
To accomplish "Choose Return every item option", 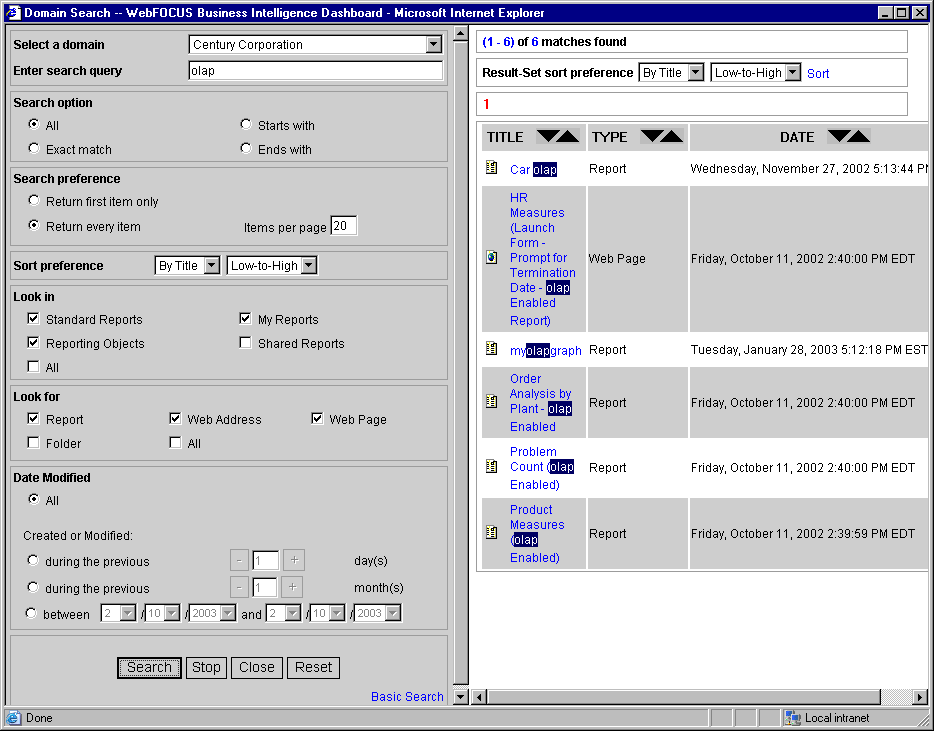I will pyautogui.click(x=34, y=225).
